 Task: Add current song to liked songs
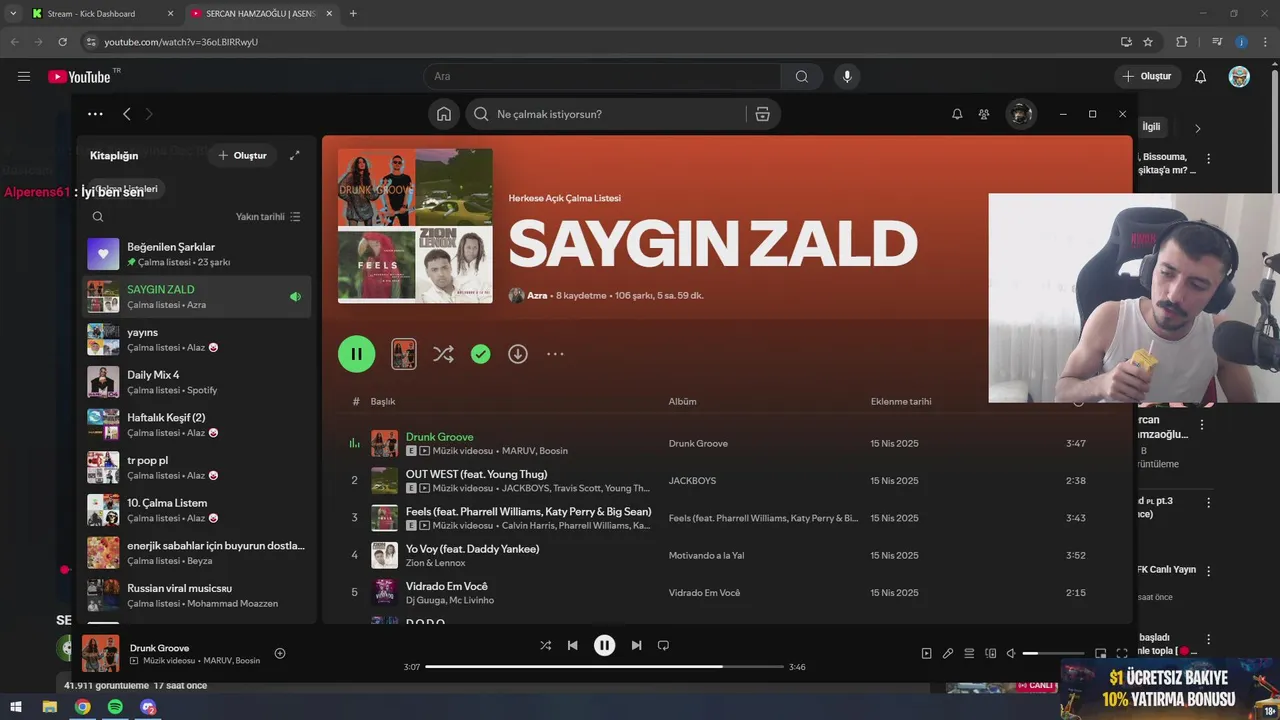[280, 654]
